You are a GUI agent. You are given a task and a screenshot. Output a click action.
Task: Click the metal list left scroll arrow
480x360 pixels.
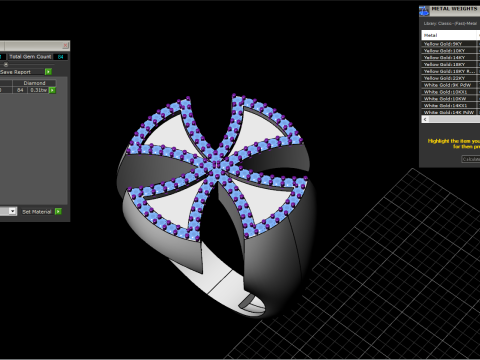click(425, 119)
